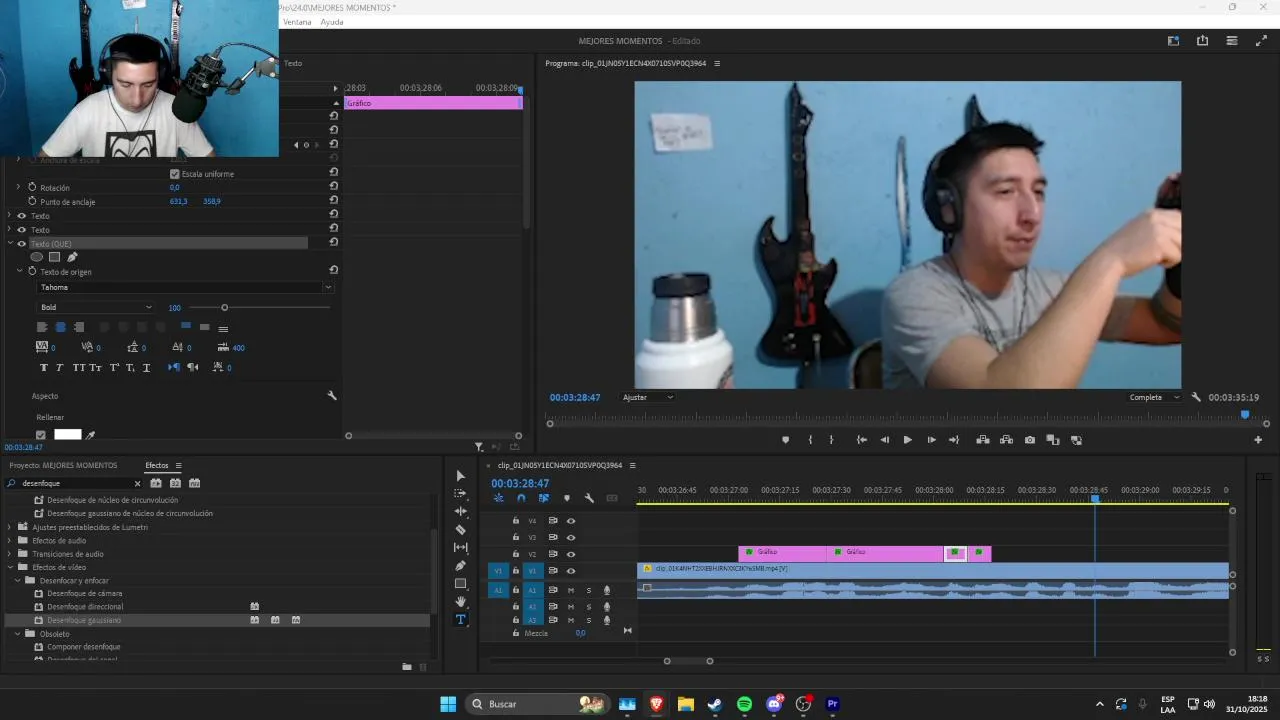Toggle the Rellenar fill checkbox
The height and width of the screenshot is (720, 1280).
[41, 435]
